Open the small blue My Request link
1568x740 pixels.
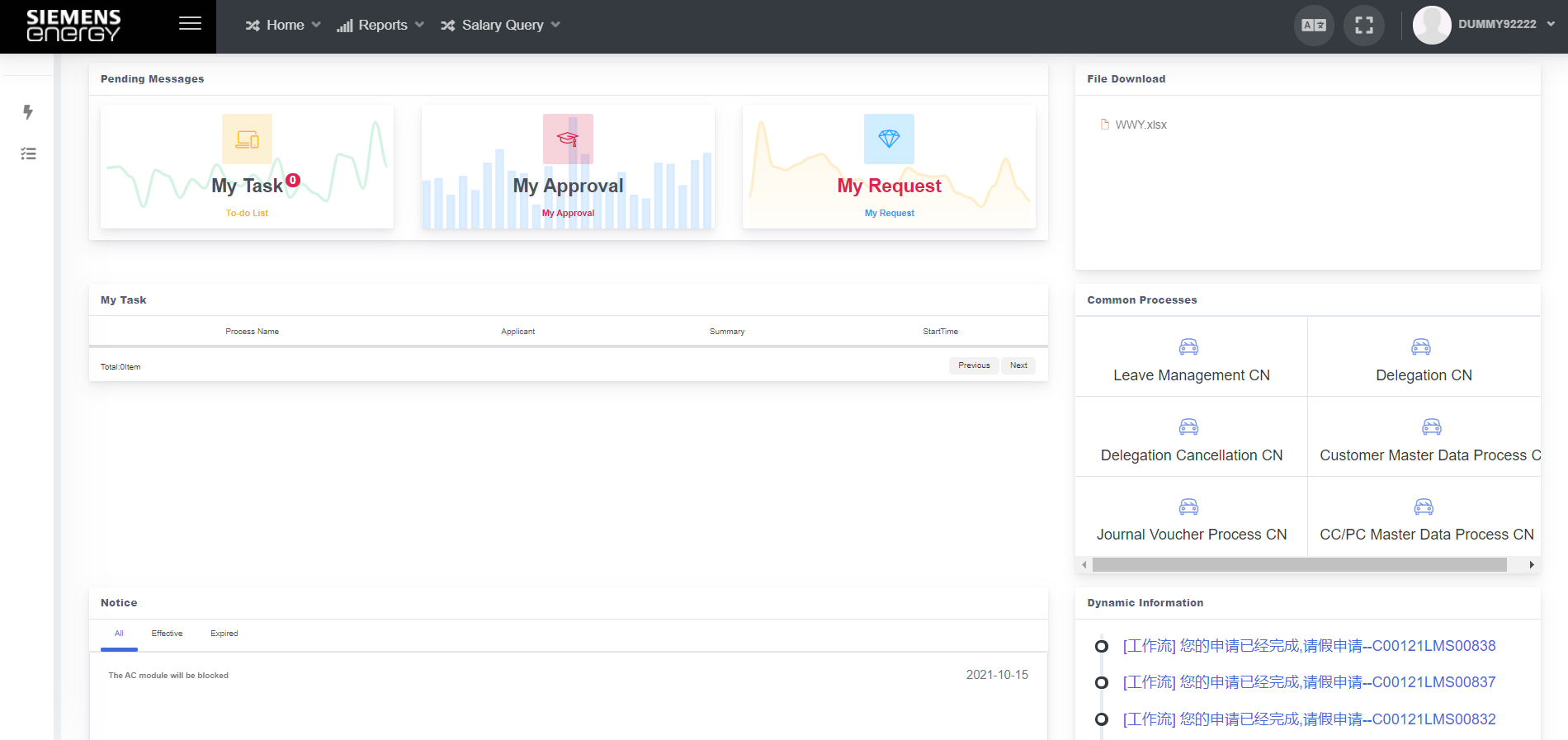tap(889, 213)
